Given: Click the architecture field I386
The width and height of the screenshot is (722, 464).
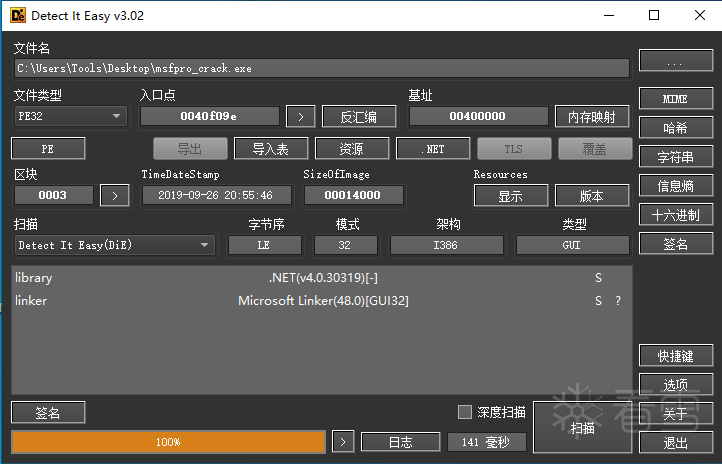Looking at the screenshot, I should (x=446, y=245).
